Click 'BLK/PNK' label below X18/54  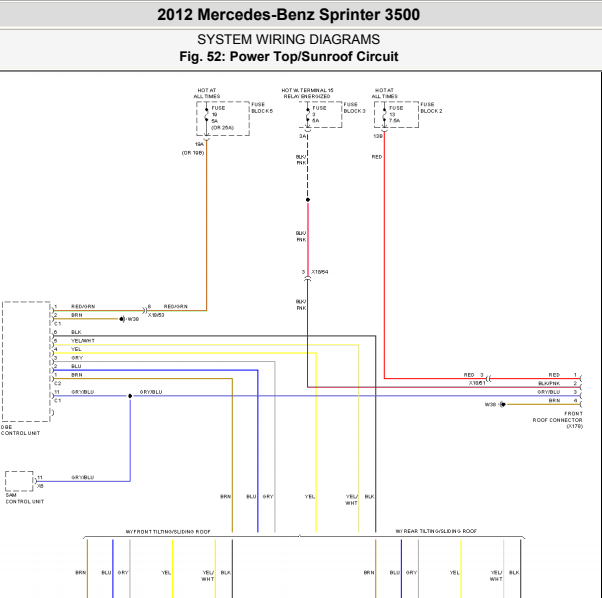pos(301,305)
